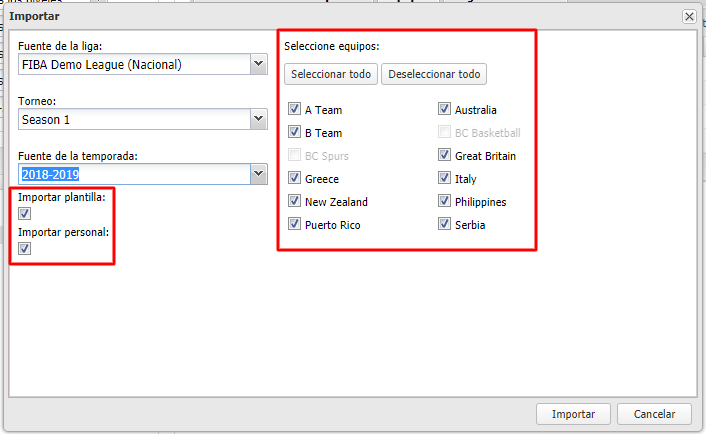This screenshot has height=434, width=706.
Task: Click the Seleccionar todo button
Action: click(331, 75)
